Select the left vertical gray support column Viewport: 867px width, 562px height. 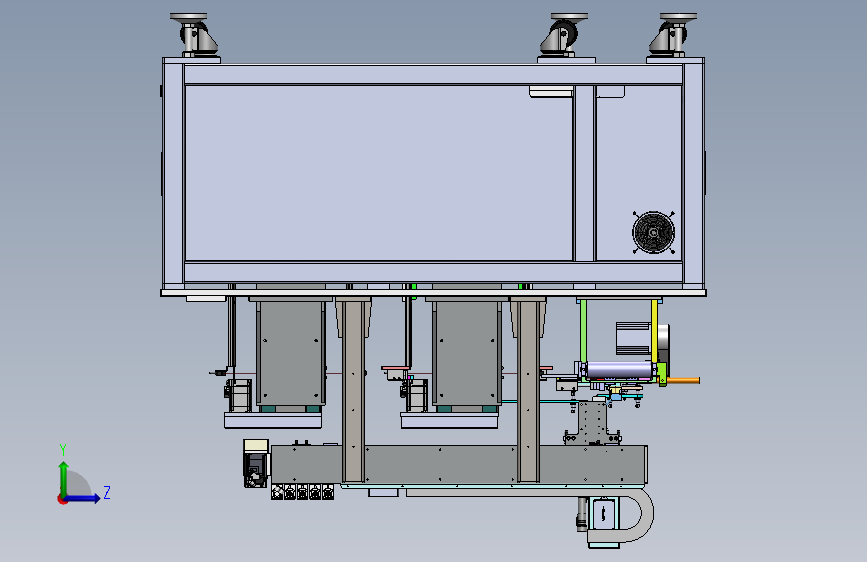353,391
